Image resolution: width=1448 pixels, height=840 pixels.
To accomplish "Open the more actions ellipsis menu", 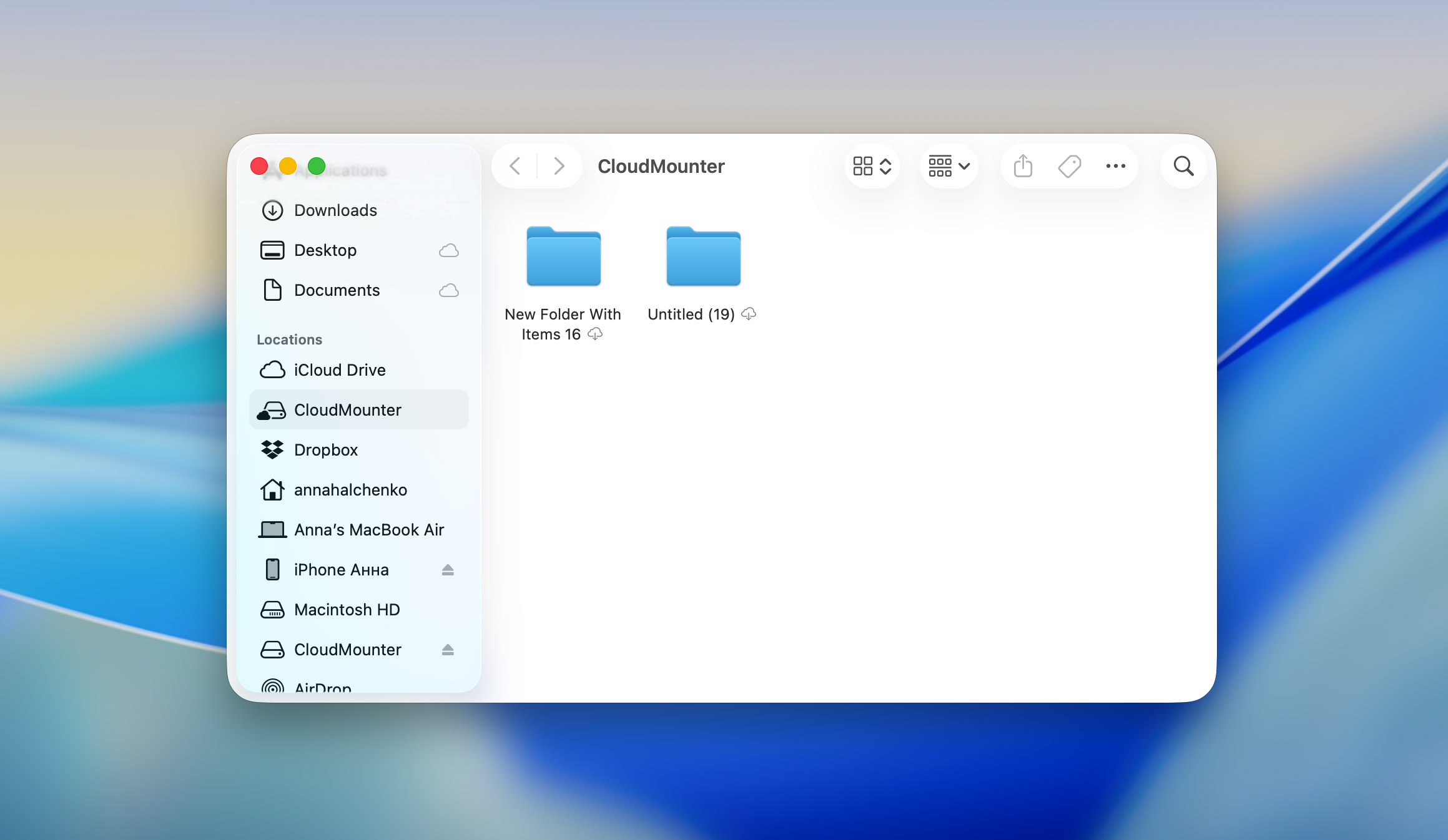I will [x=1115, y=166].
